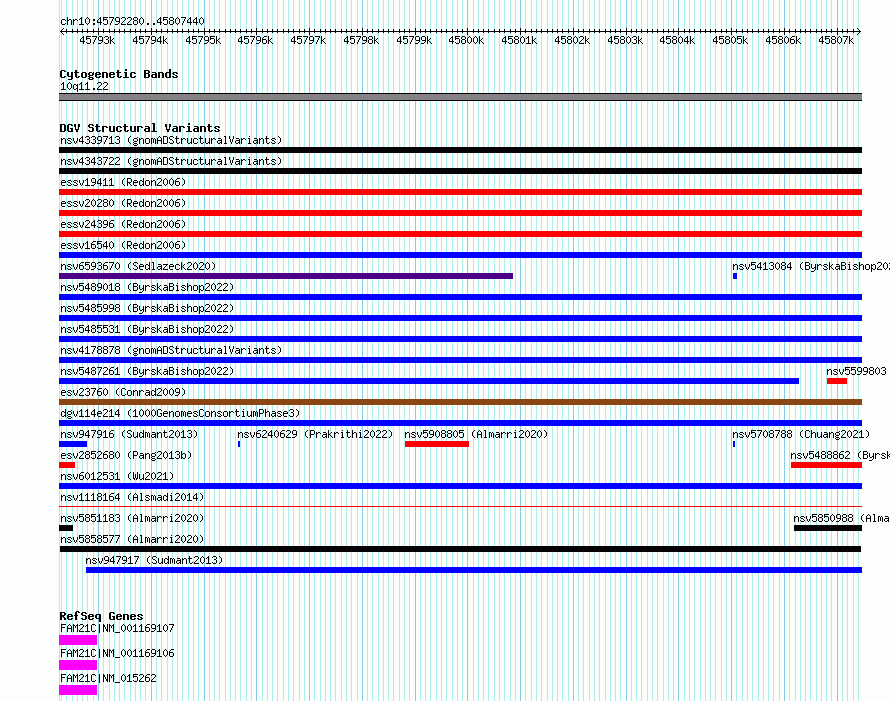Open nsv6012531 (Wu2021) variant label

click(x=117, y=476)
